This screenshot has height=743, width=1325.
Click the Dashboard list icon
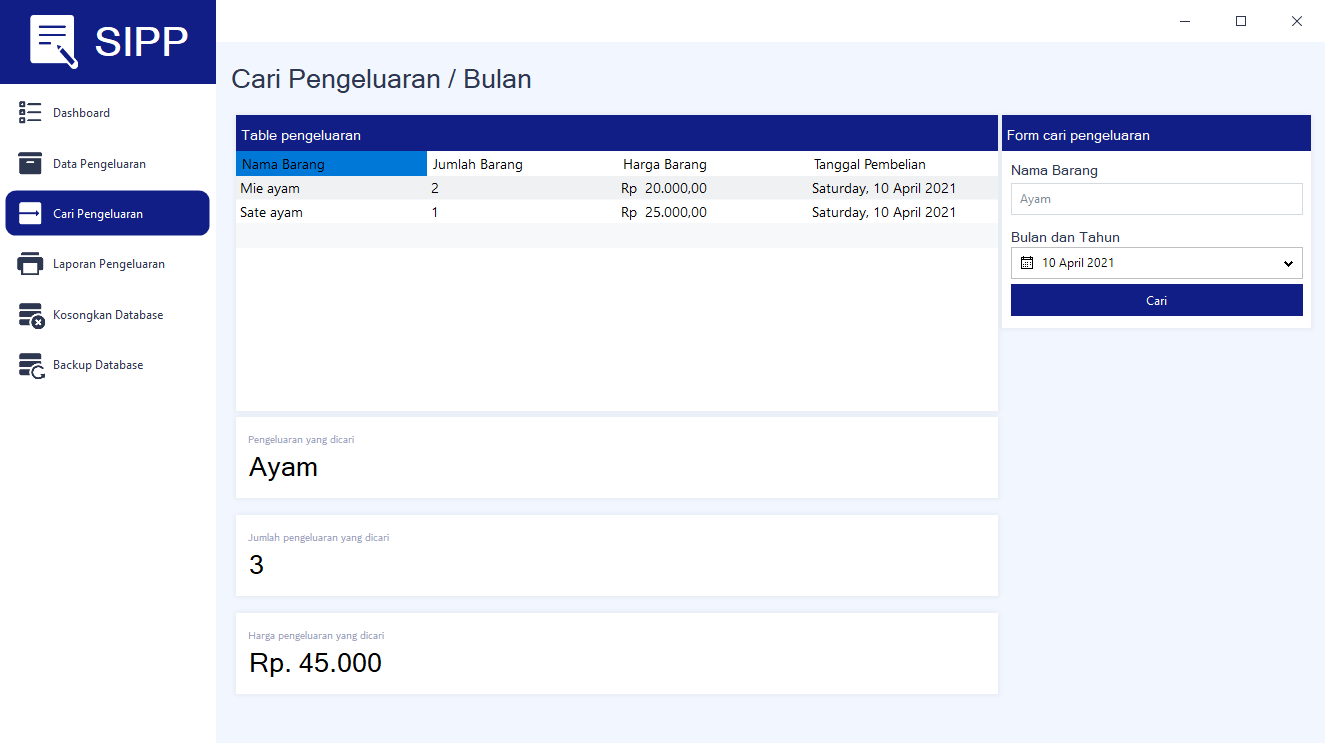coord(30,113)
